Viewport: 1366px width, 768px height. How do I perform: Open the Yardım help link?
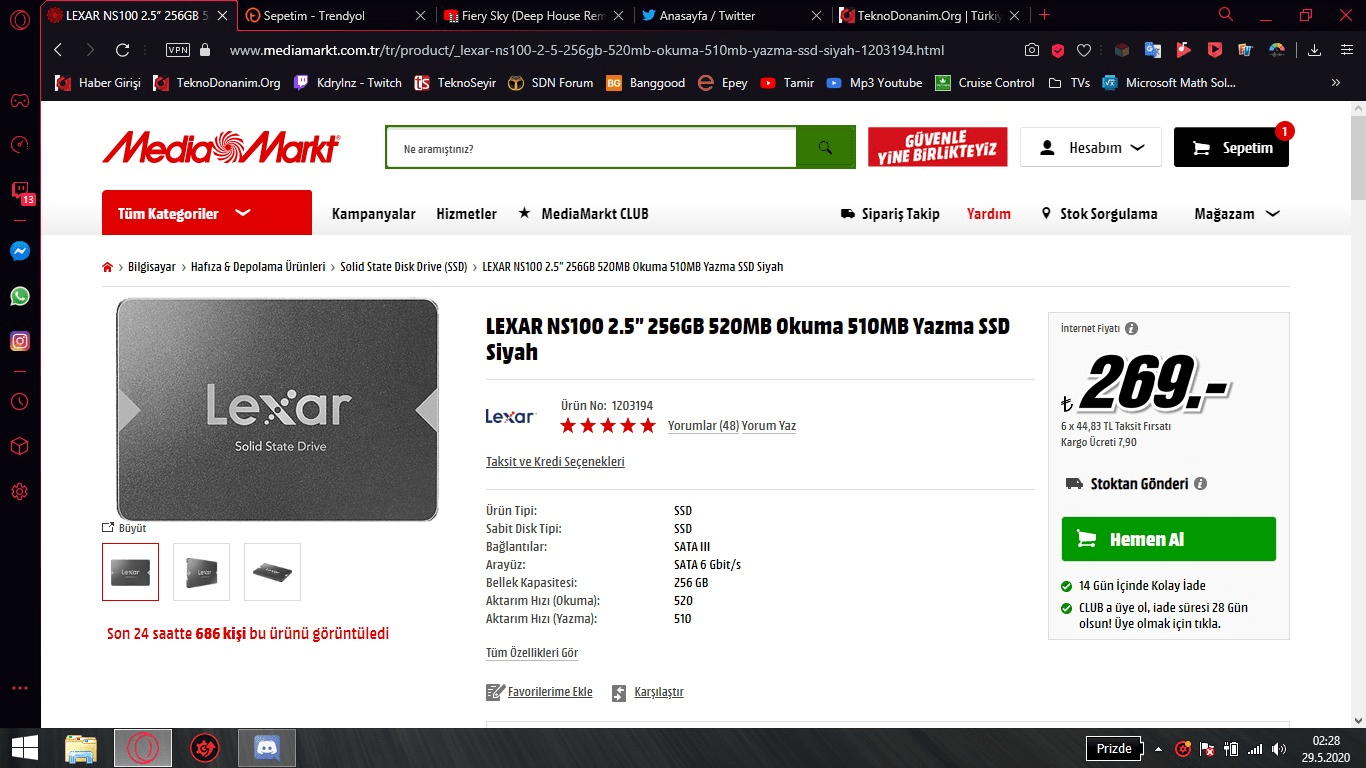[x=989, y=214]
